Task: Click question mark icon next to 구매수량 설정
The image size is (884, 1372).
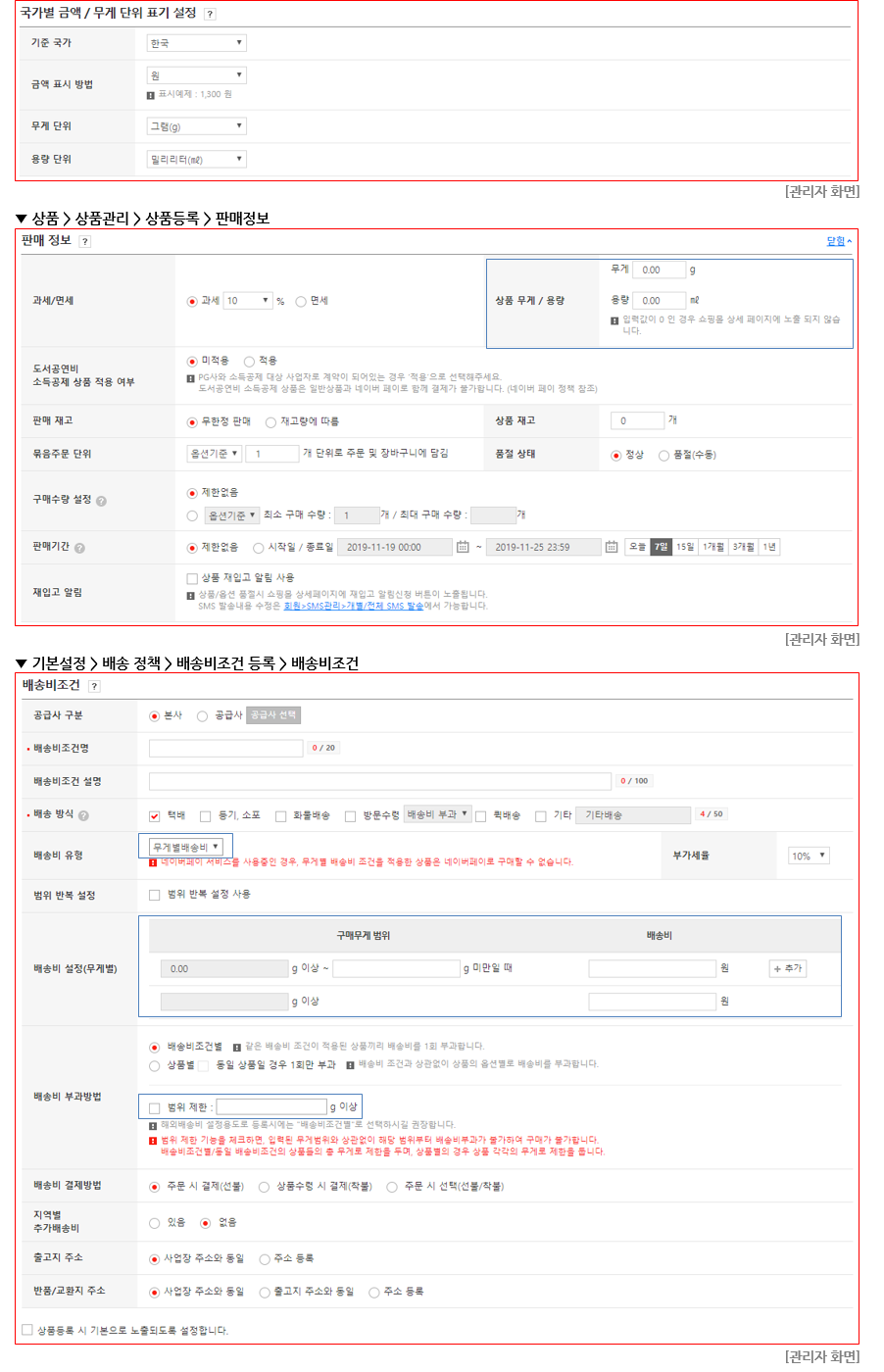Action: click(101, 501)
